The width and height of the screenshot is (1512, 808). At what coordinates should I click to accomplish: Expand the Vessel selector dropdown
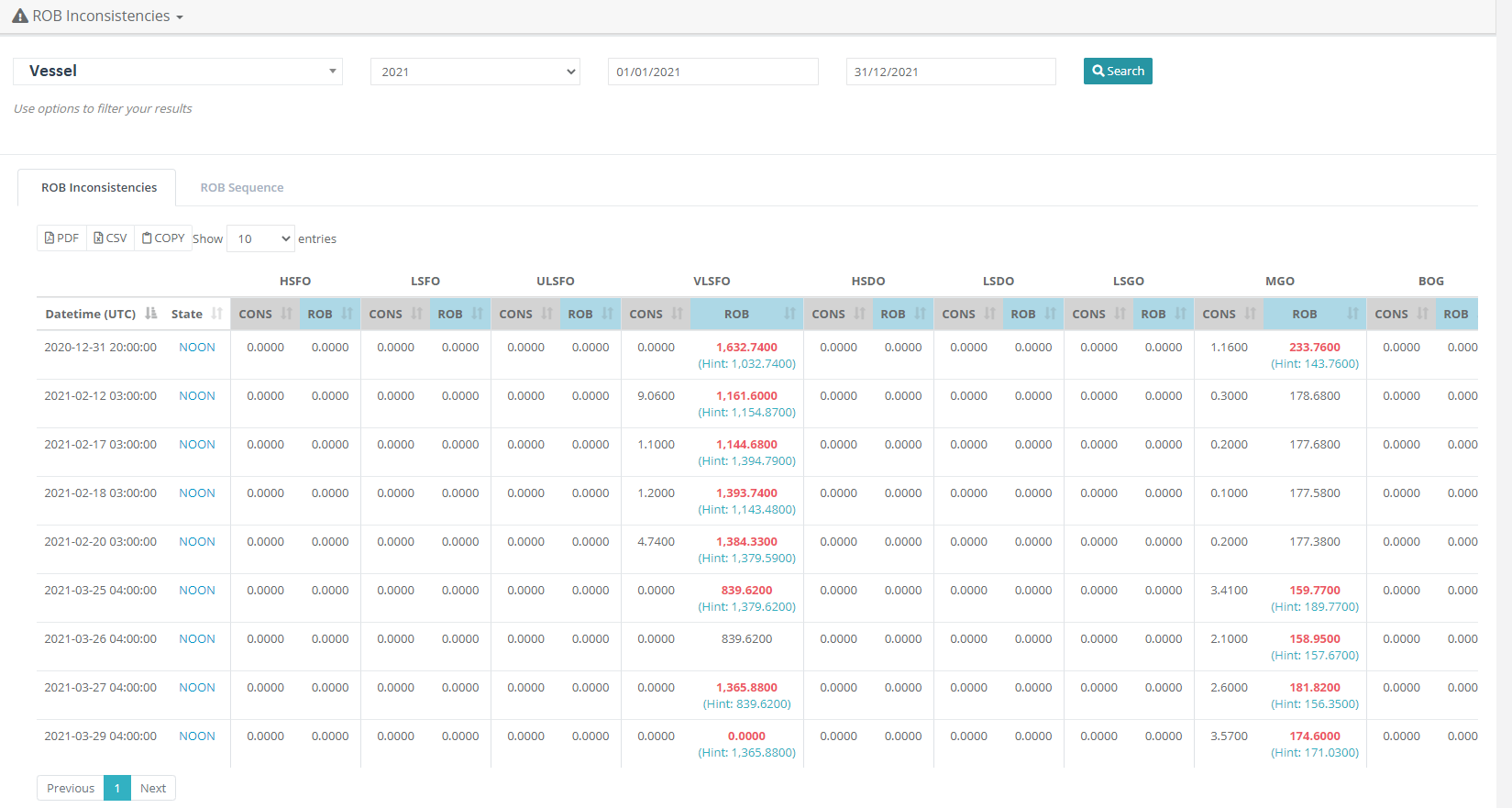tap(178, 72)
